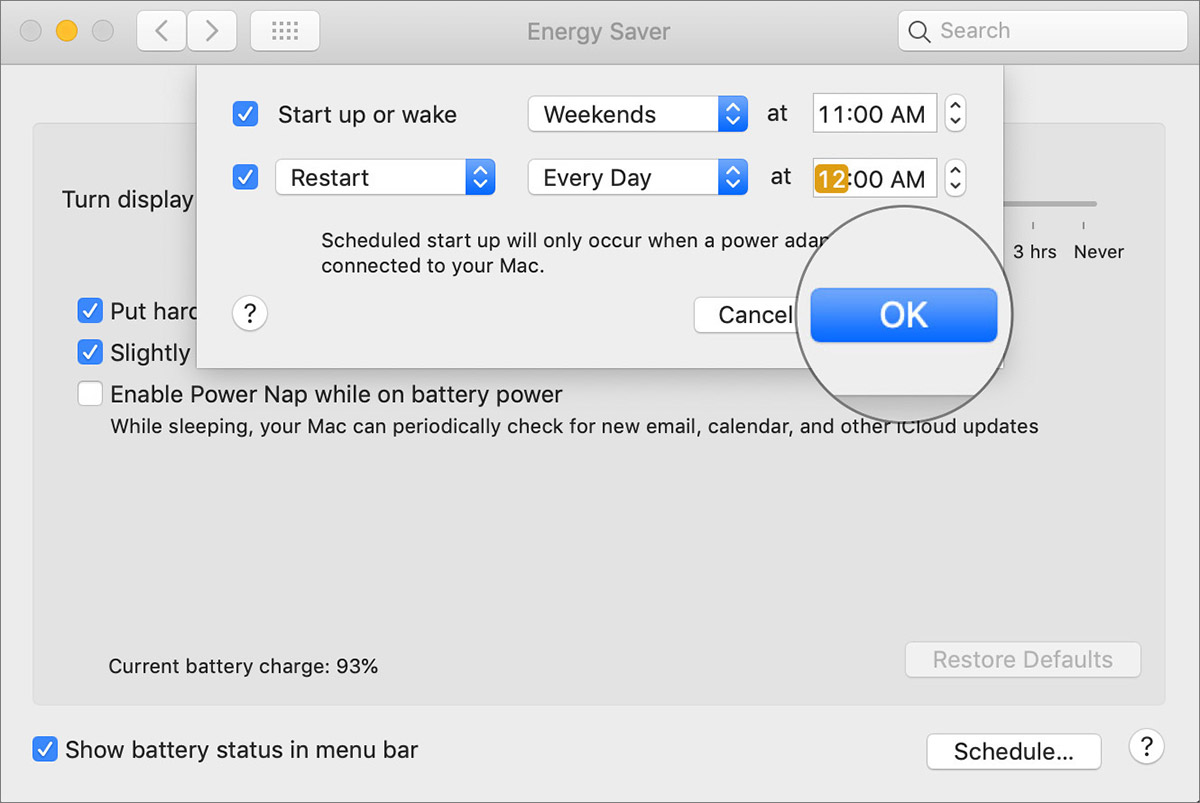Open the Every Day dropdown
This screenshot has height=803, width=1200.
click(637, 178)
